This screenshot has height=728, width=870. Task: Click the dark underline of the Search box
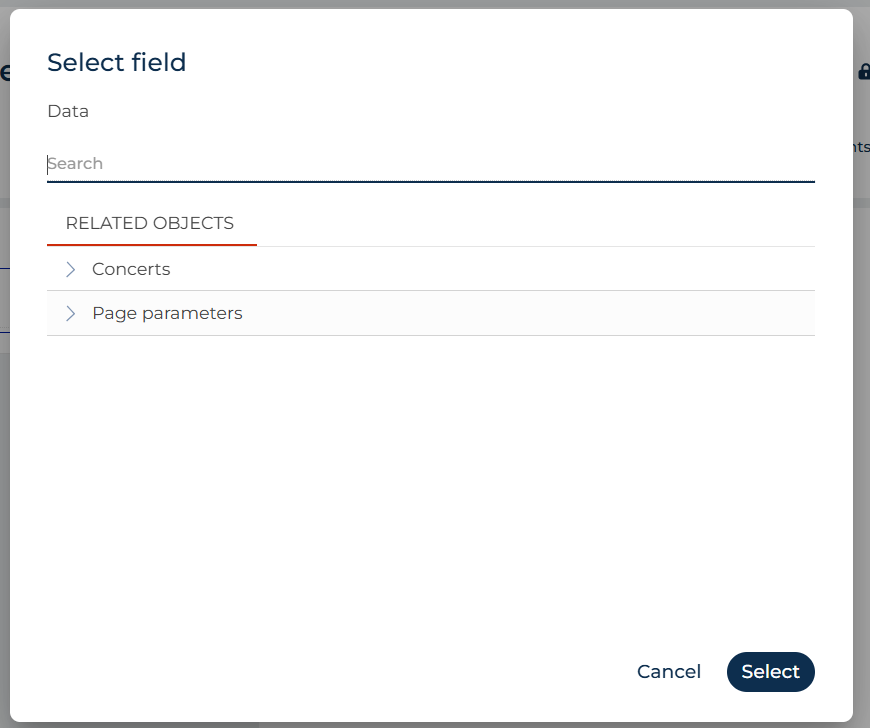[x=431, y=181]
